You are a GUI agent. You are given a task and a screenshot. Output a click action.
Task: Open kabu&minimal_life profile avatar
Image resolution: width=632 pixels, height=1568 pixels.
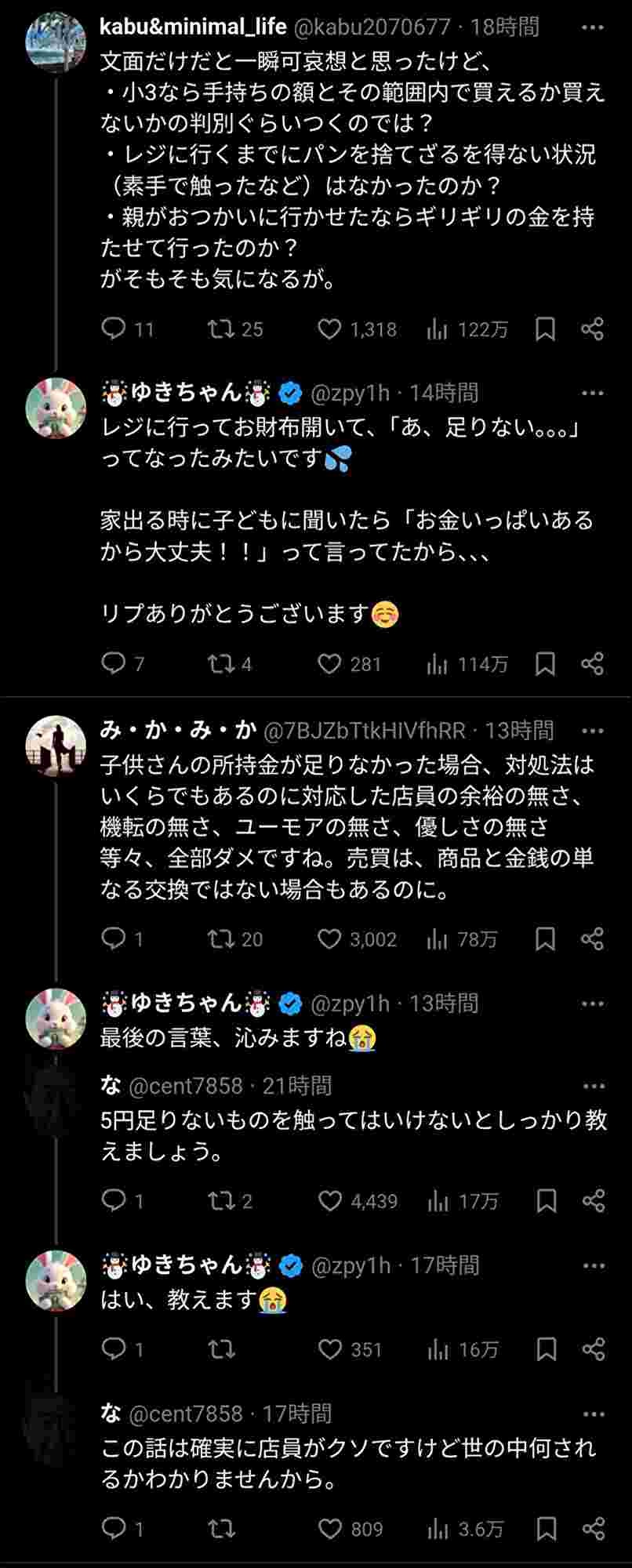tap(56, 42)
